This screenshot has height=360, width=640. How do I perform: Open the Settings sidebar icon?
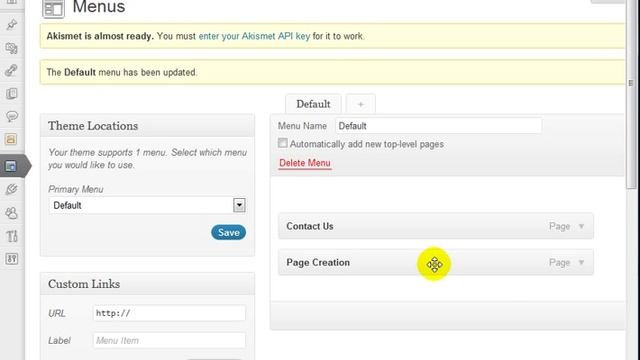[x=11, y=259]
